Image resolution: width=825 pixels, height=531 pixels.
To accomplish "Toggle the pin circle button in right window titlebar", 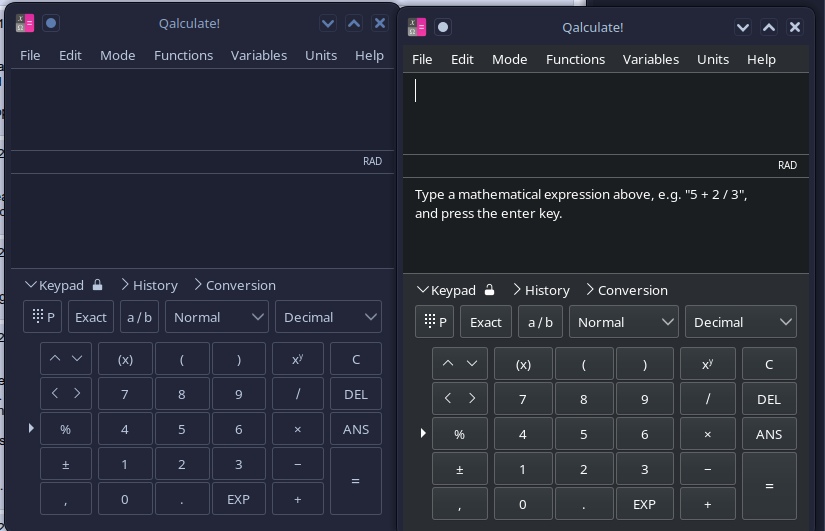I will (x=443, y=27).
